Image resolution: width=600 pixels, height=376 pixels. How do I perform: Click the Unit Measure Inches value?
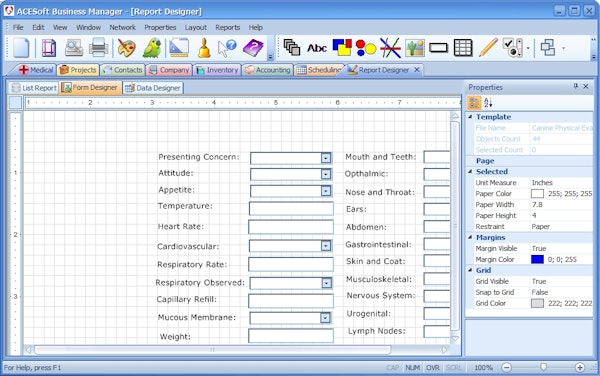coord(542,182)
